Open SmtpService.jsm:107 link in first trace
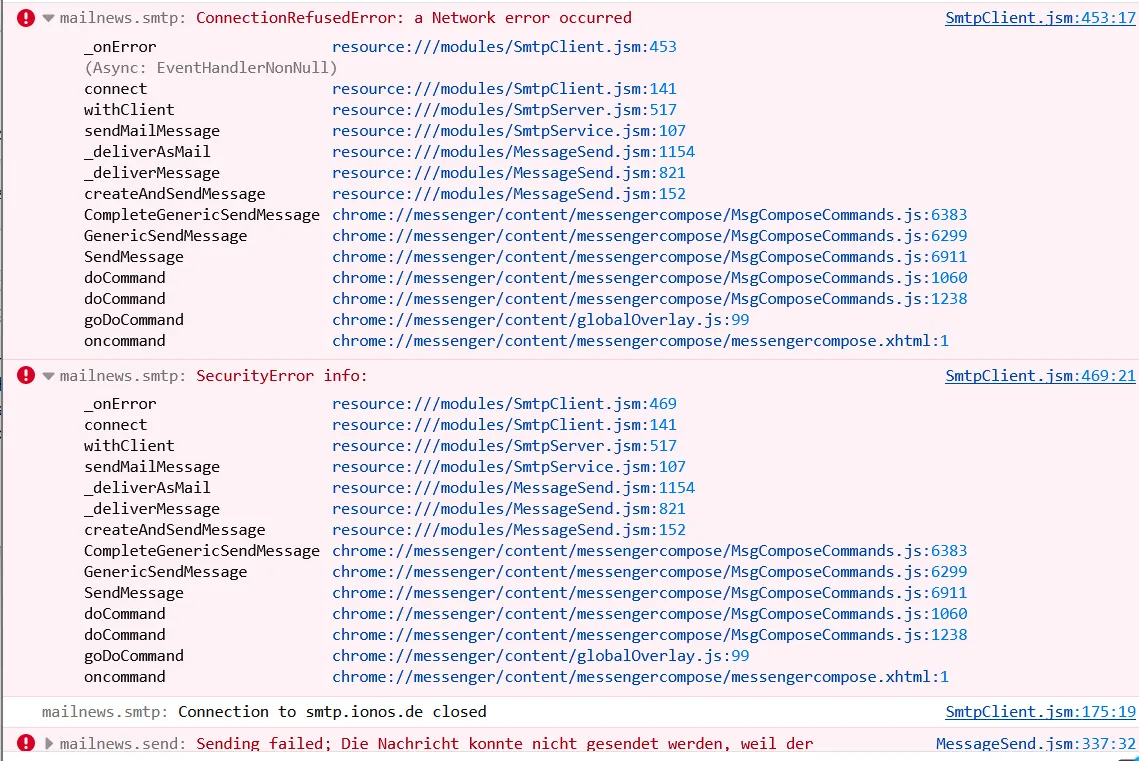 coord(508,131)
